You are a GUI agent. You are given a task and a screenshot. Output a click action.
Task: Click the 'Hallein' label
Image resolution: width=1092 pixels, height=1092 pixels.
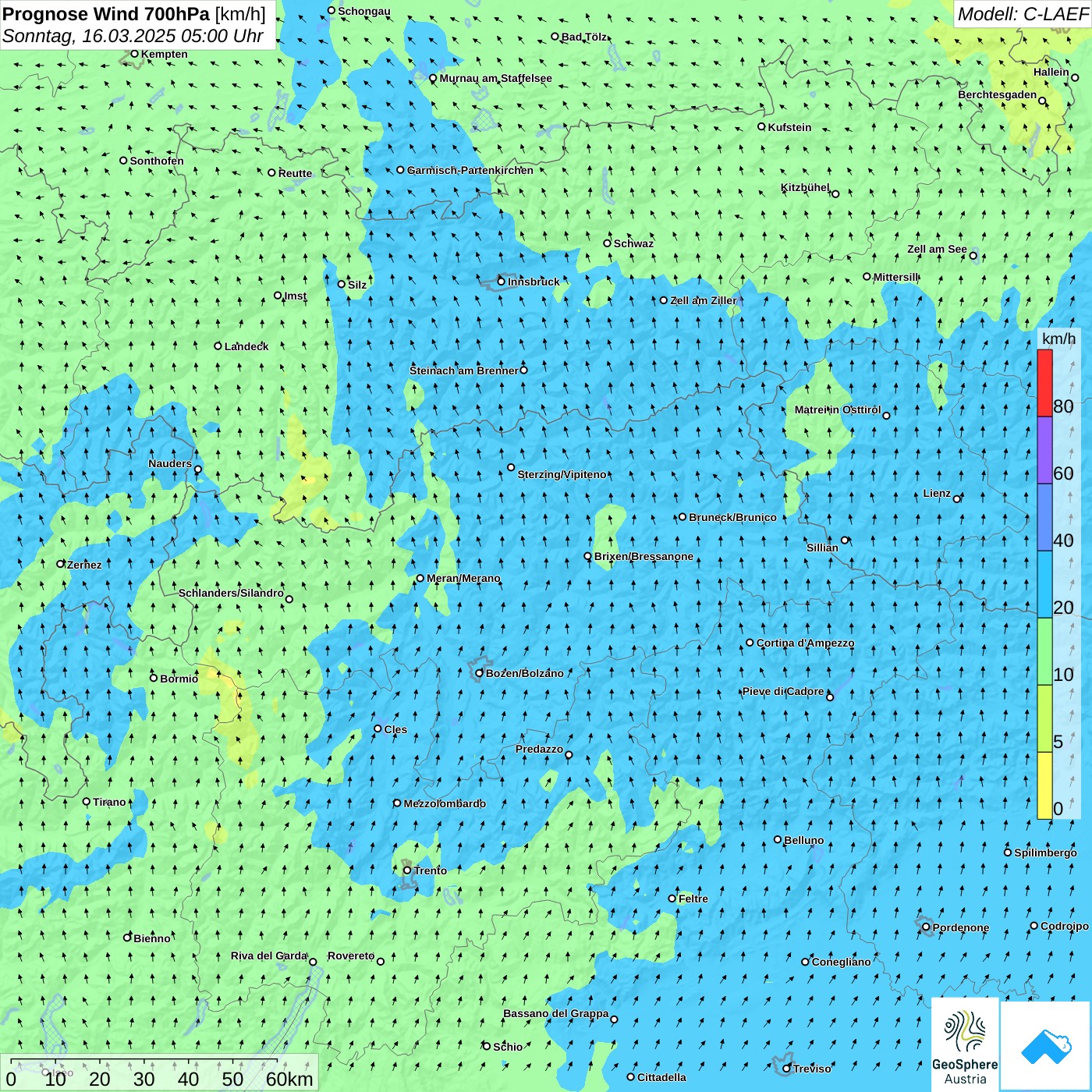[x=1051, y=72]
